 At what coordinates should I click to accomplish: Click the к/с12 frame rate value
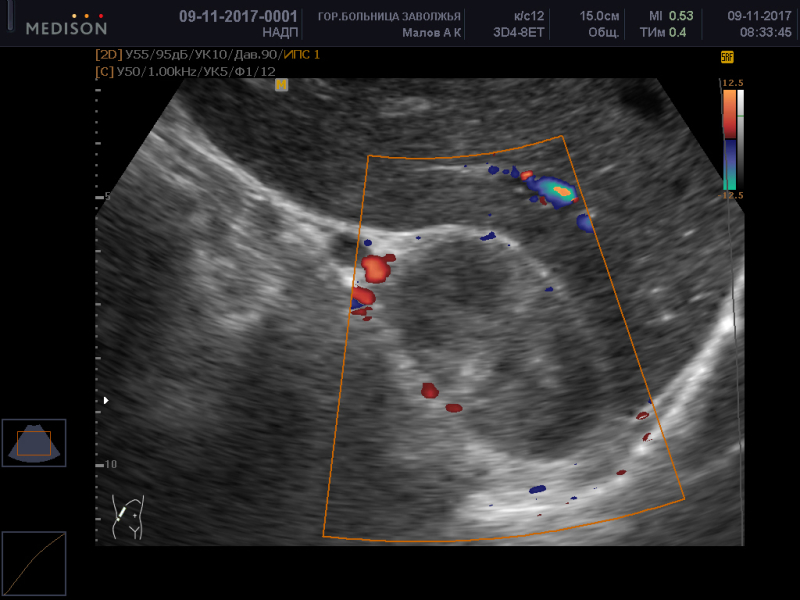point(529,16)
